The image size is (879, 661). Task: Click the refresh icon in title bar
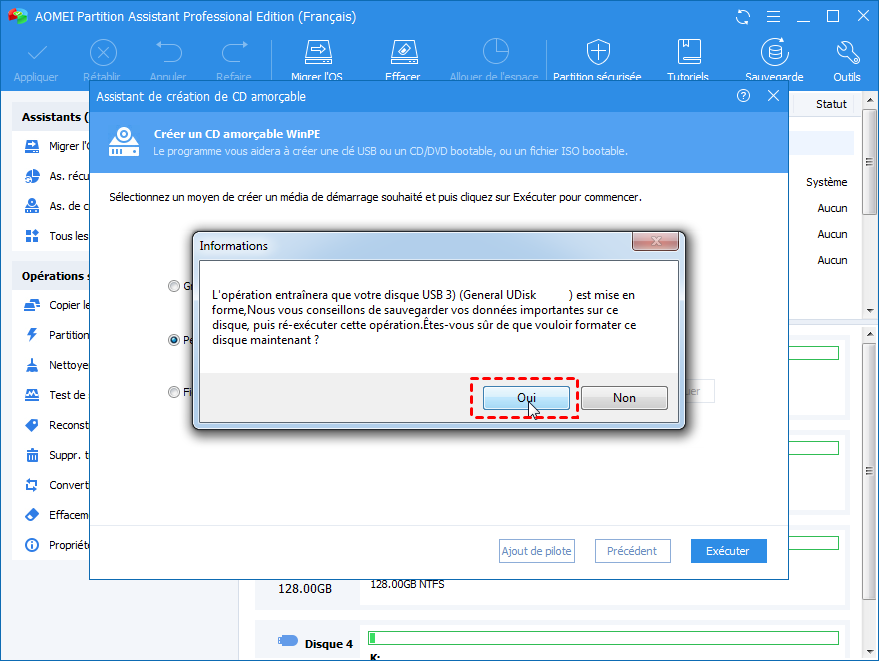click(743, 17)
